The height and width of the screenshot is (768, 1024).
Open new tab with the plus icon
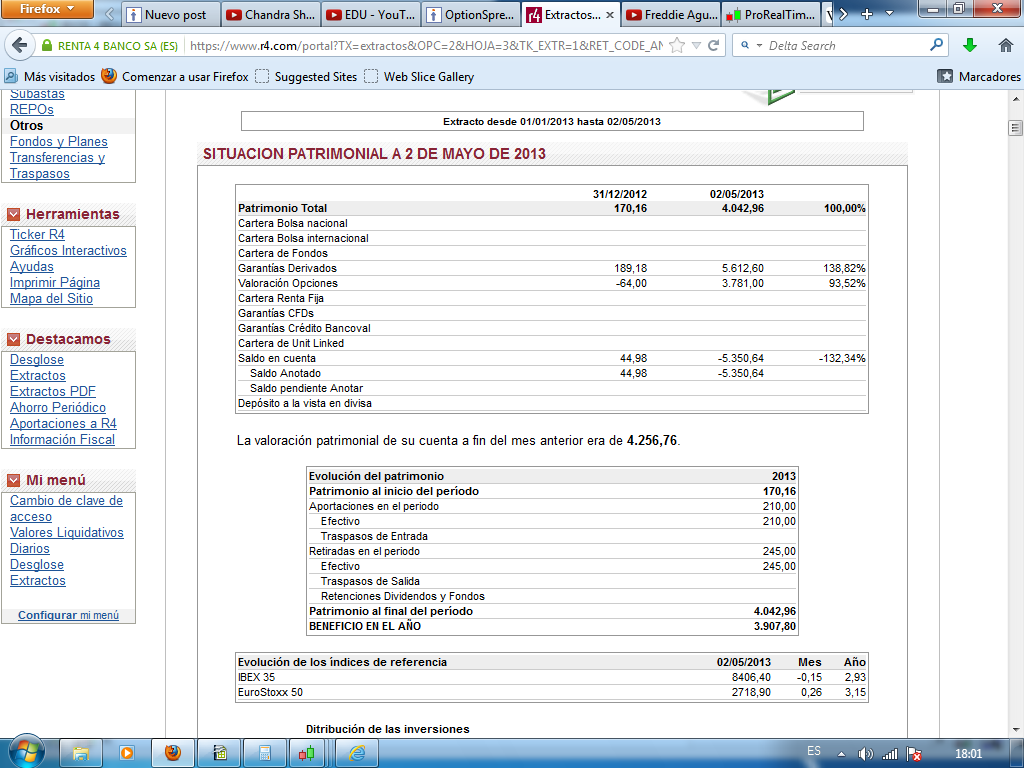click(867, 14)
